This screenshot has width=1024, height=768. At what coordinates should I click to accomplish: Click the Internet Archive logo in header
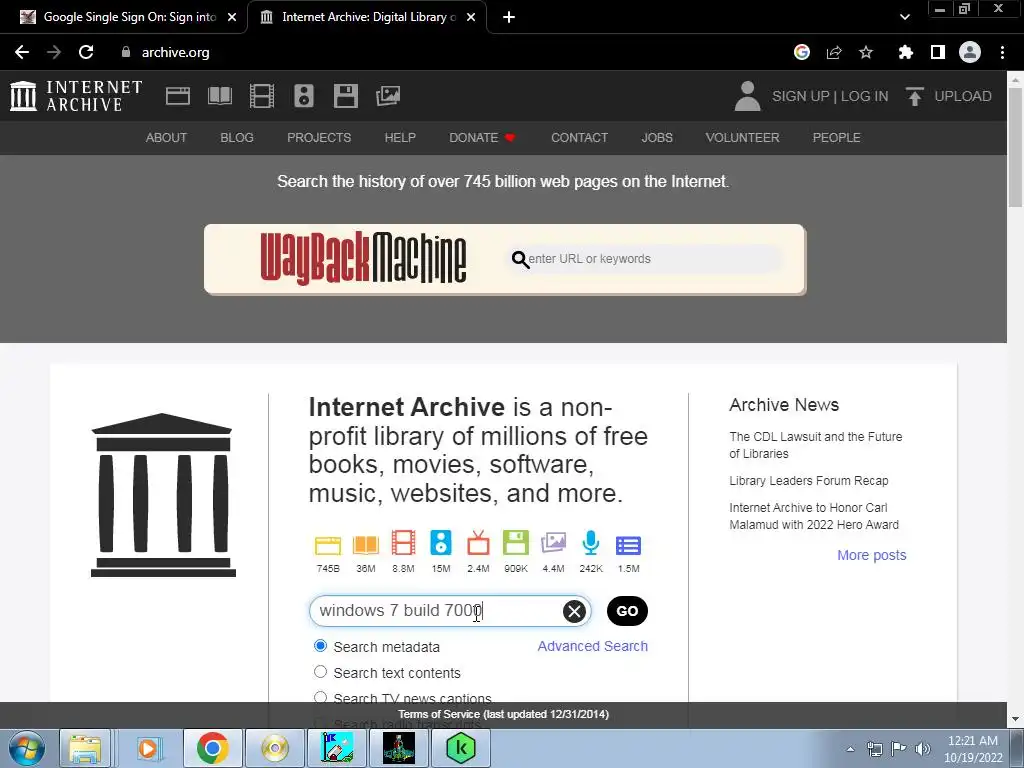(76, 96)
